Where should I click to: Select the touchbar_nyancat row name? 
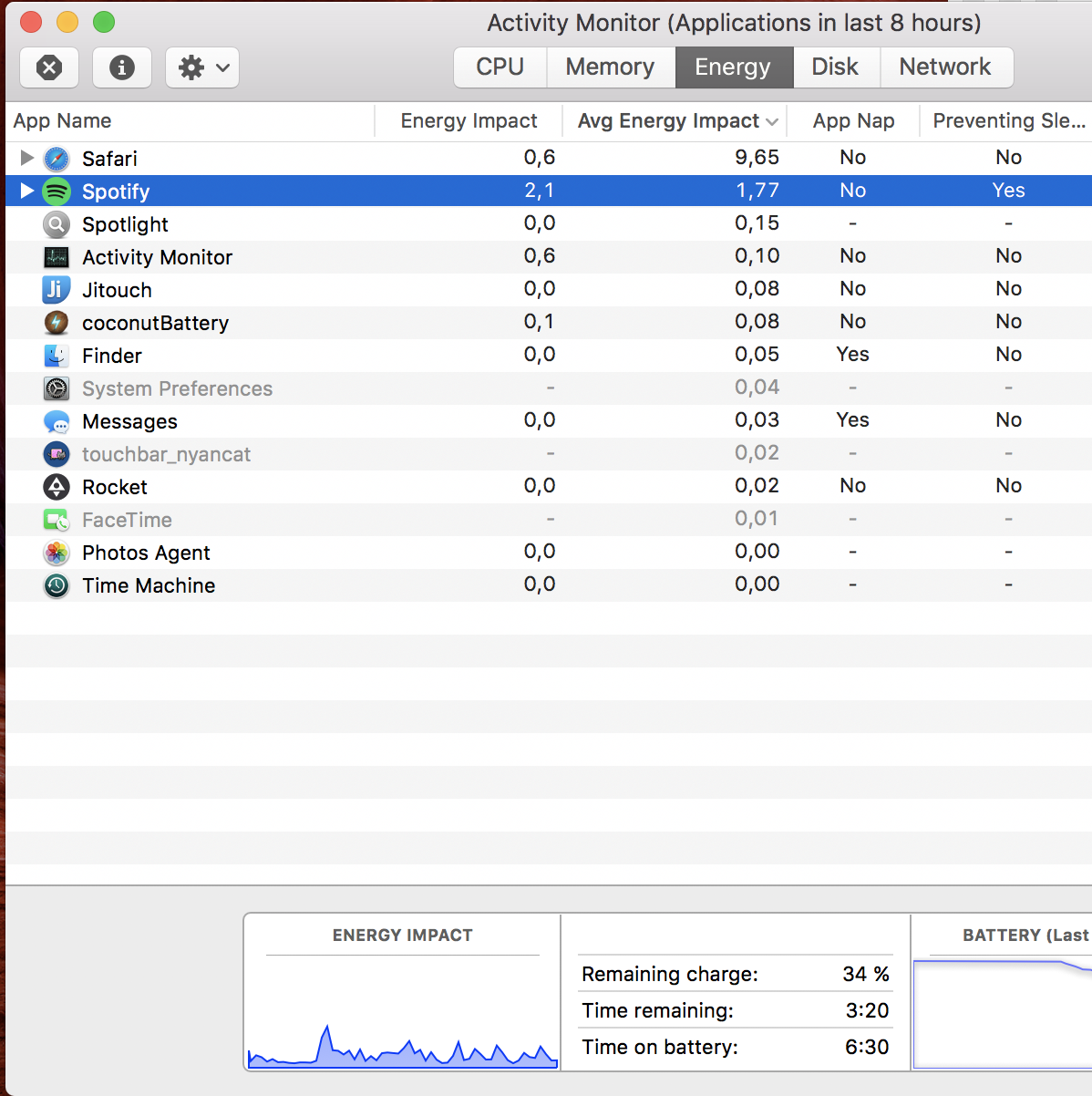click(166, 454)
